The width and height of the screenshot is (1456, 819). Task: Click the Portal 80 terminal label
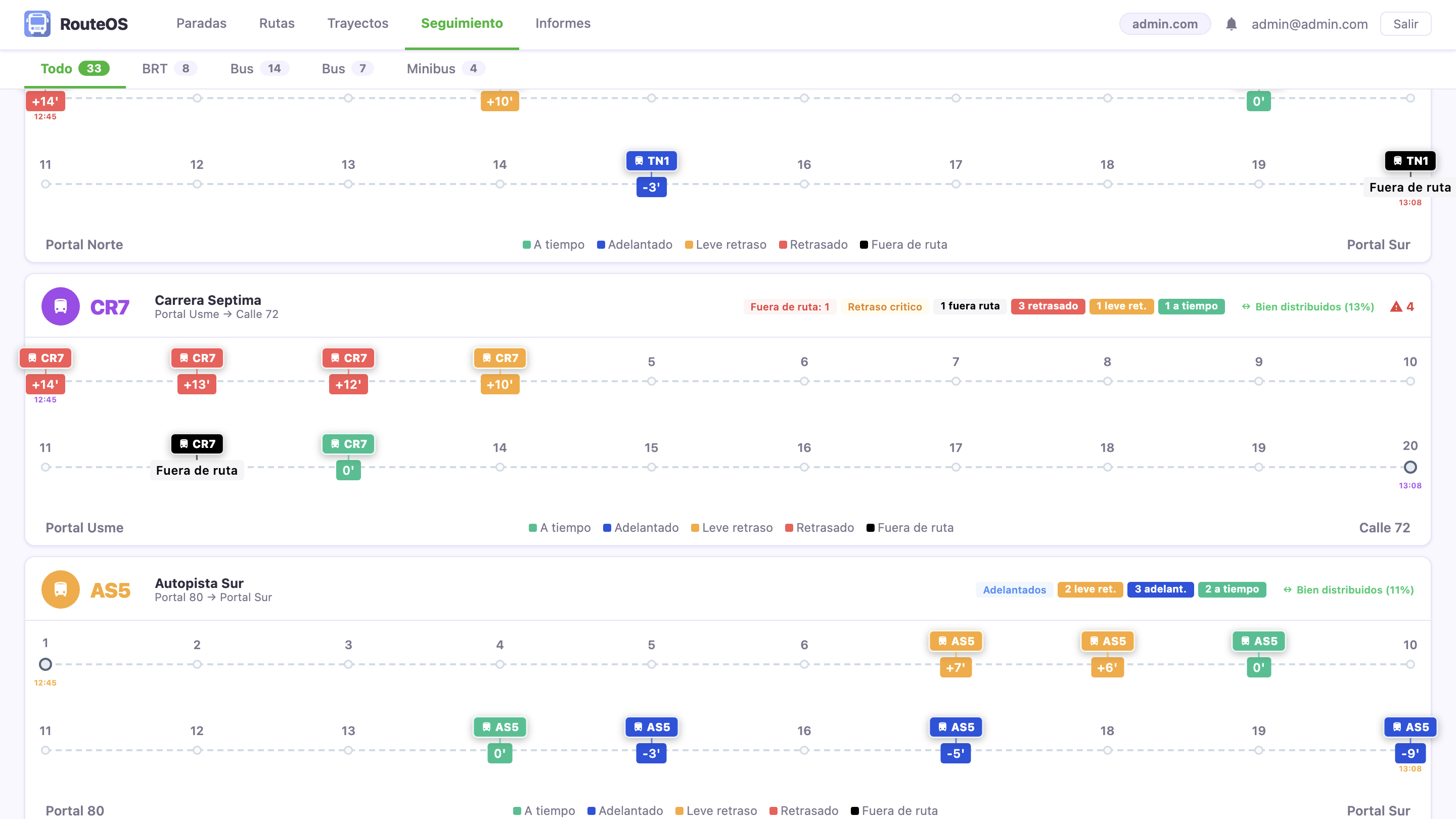[x=75, y=810]
